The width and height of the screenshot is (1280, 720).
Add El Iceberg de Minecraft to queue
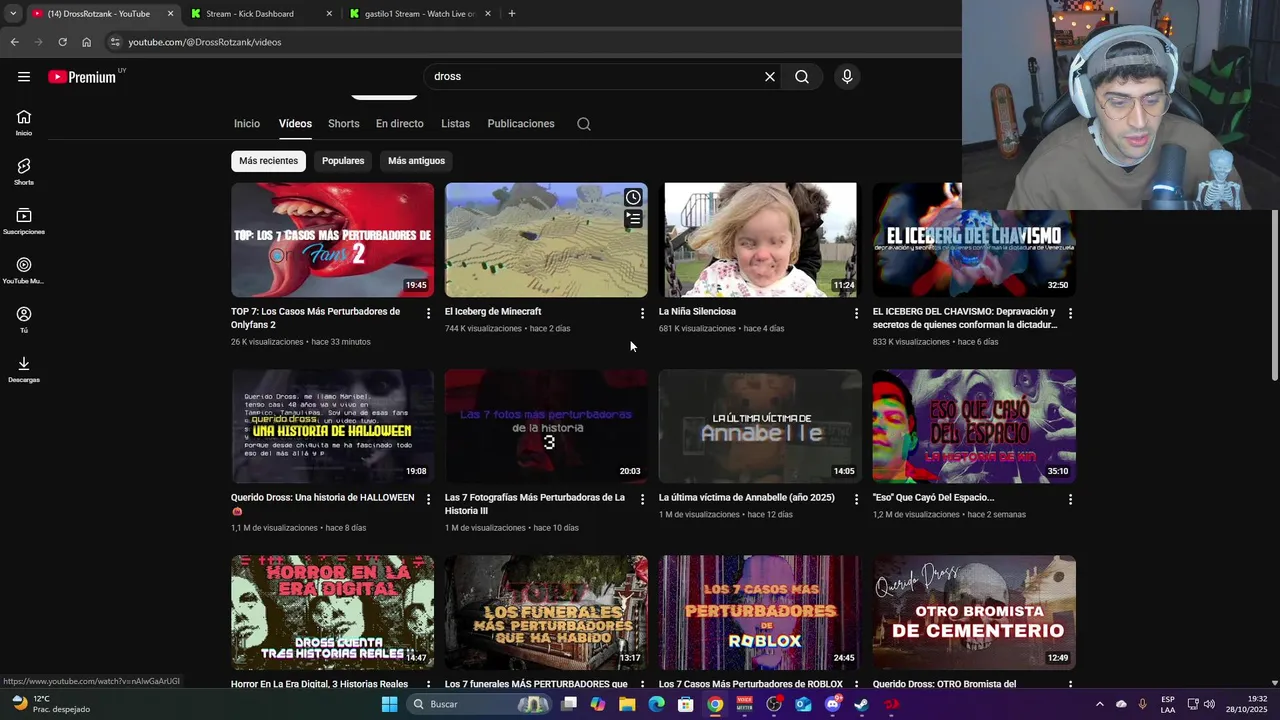click(x=633, y=218)
